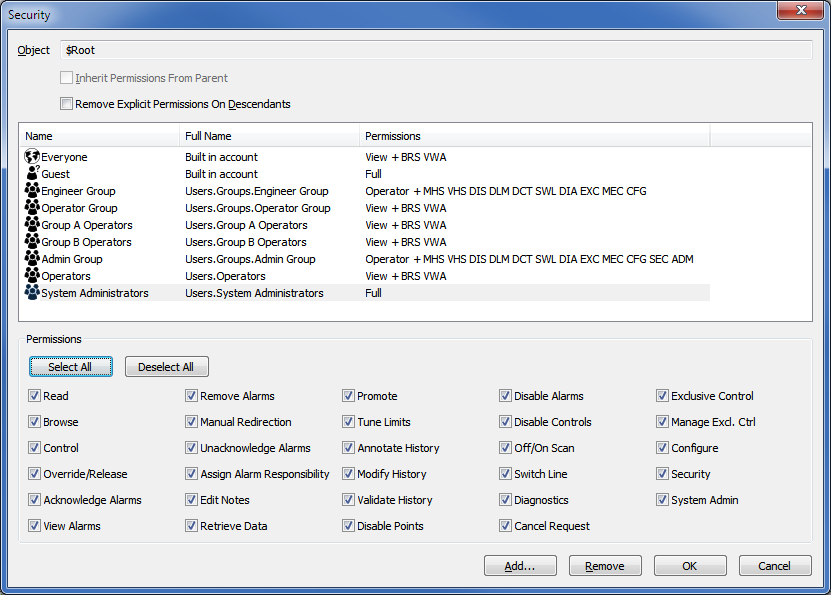Uncheck the Modify History permission
The image size is (831, 595).
click(x=348, y=474)
